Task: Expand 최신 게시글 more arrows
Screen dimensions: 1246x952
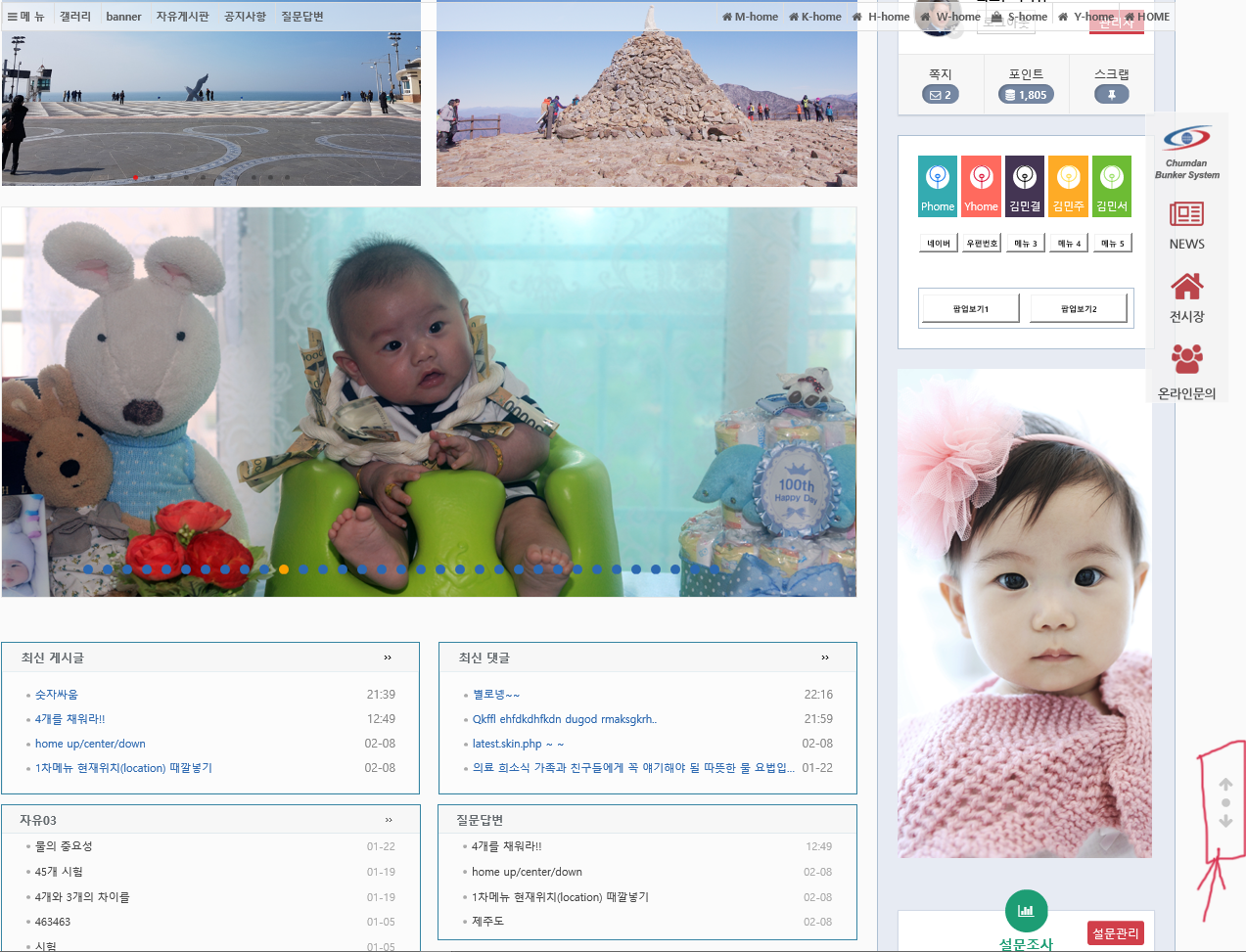Action: click(388, 657)
